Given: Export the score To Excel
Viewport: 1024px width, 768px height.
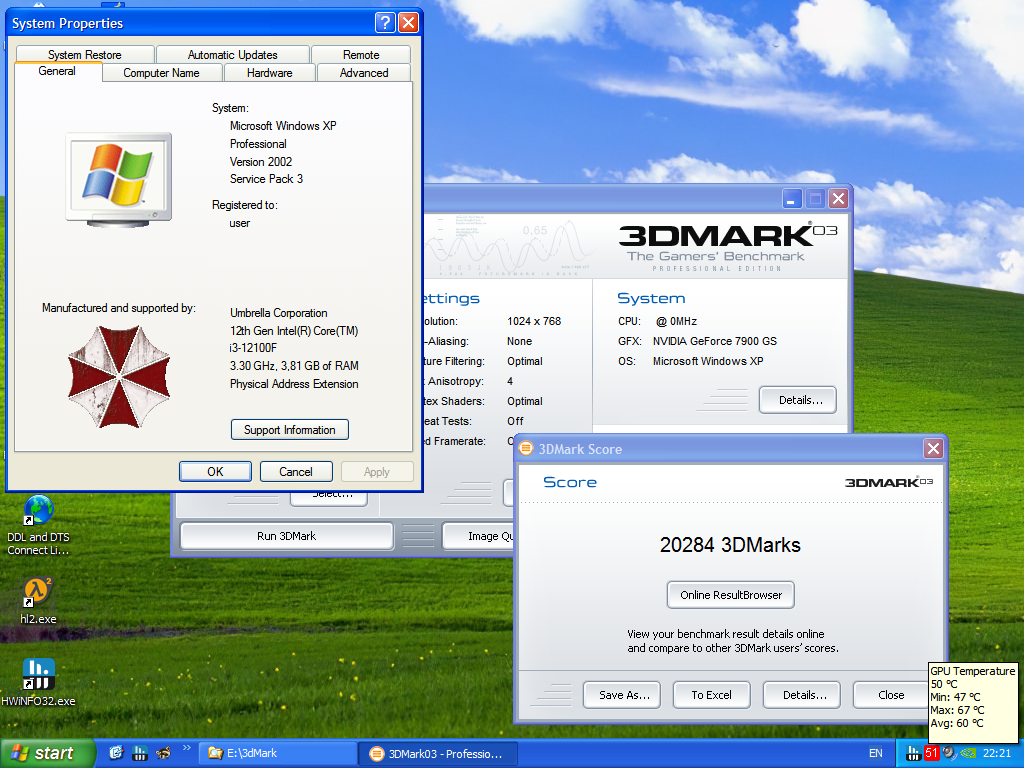Looking at the screenshot, I should (x=712, y=695).
